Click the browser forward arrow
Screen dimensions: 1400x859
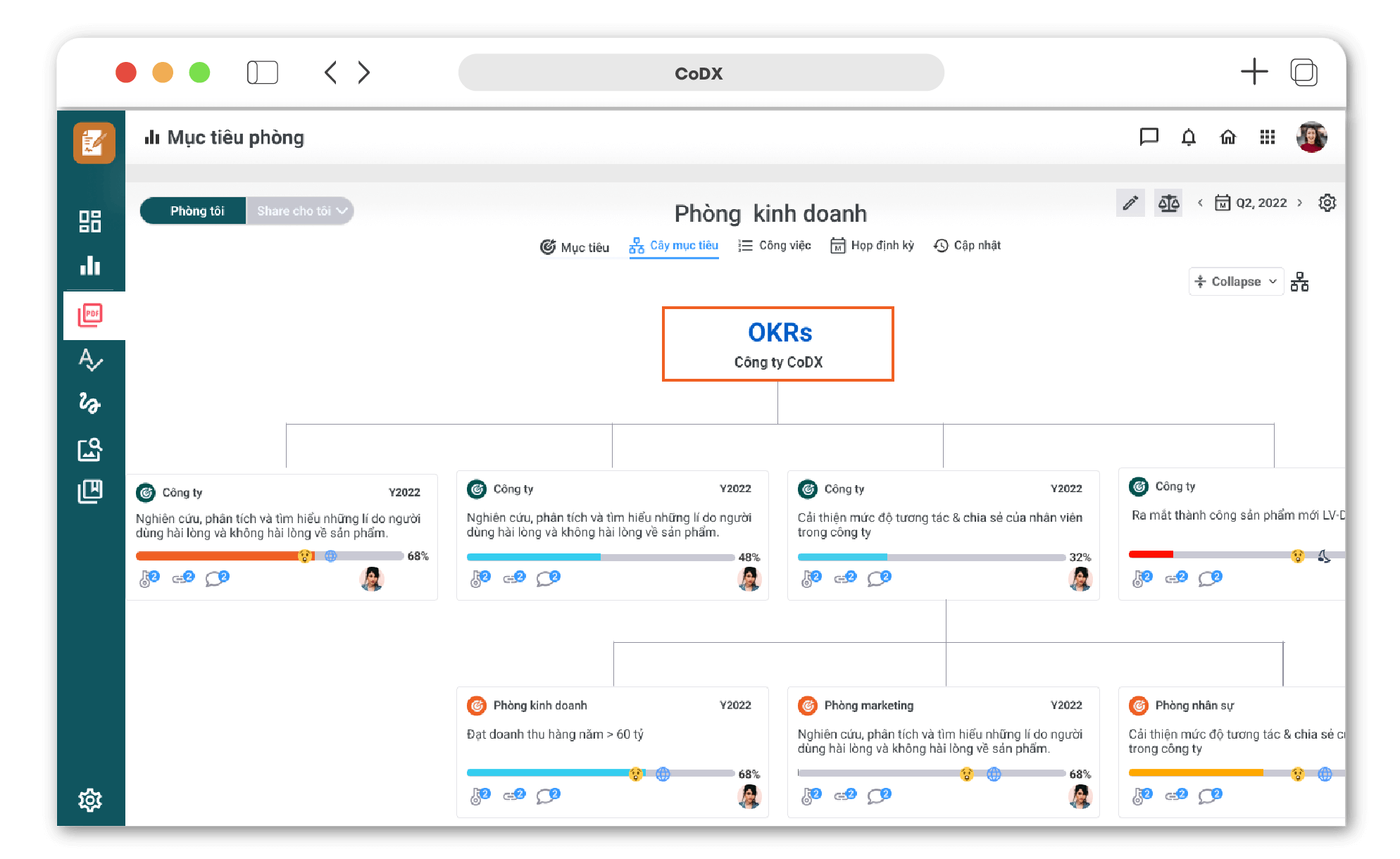pos(363,72)
